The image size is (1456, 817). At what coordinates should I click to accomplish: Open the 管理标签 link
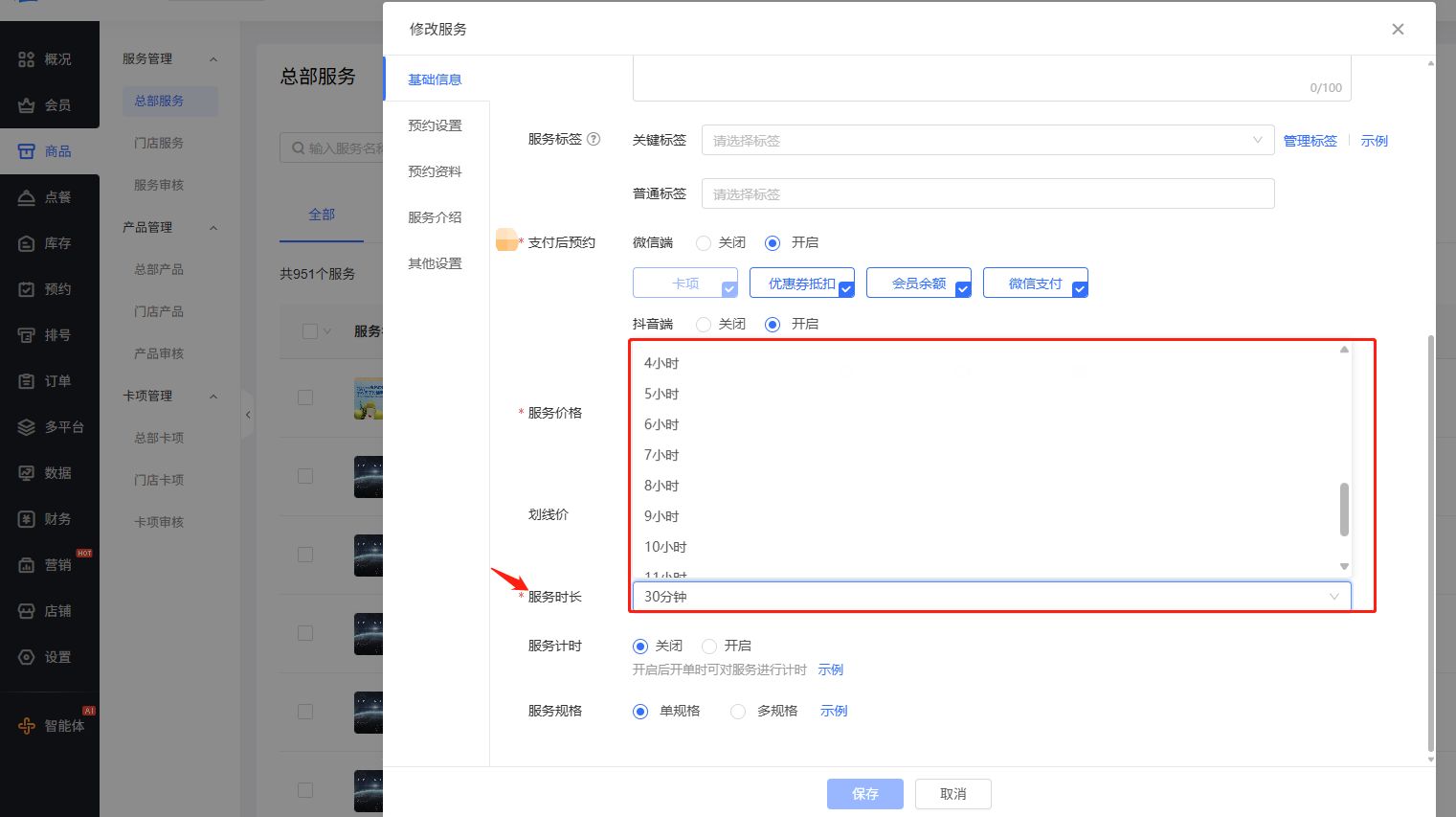point(1310,141)
